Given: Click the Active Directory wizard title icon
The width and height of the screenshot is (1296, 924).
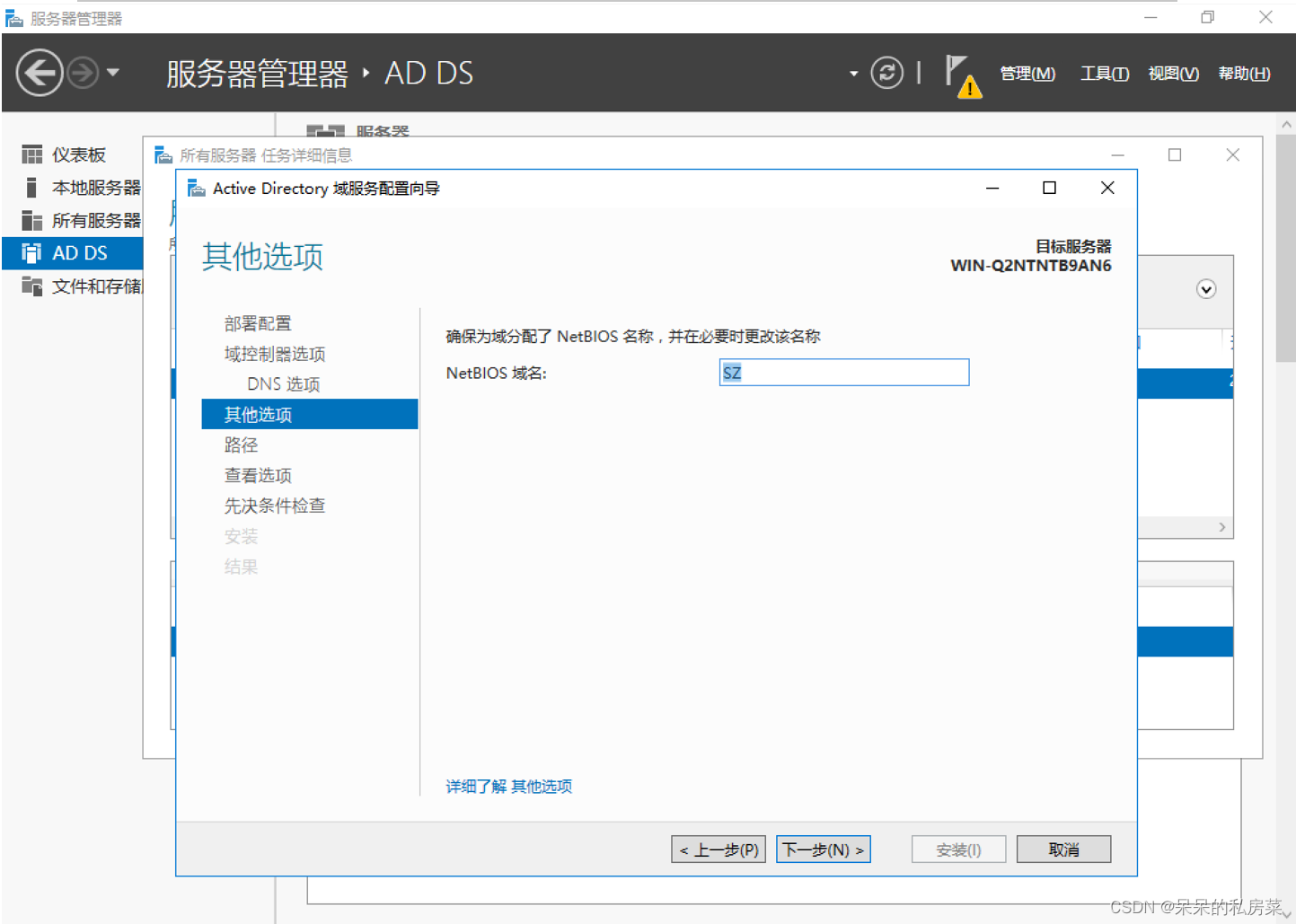Looking at the screenshot, I should point(197,188).
